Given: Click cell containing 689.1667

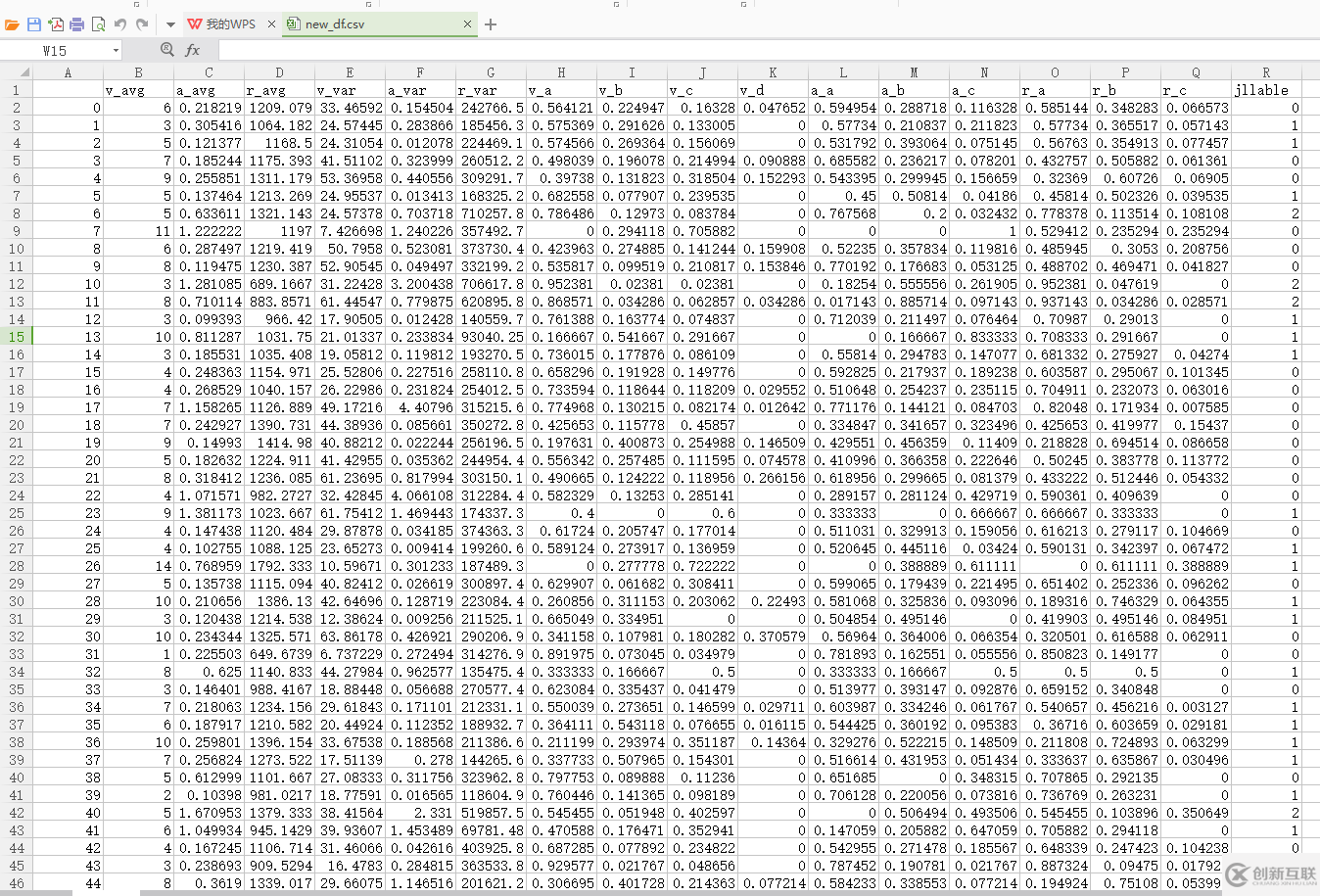Looking at the screenshot, I should pyautogui.click(x=279, y=284).
